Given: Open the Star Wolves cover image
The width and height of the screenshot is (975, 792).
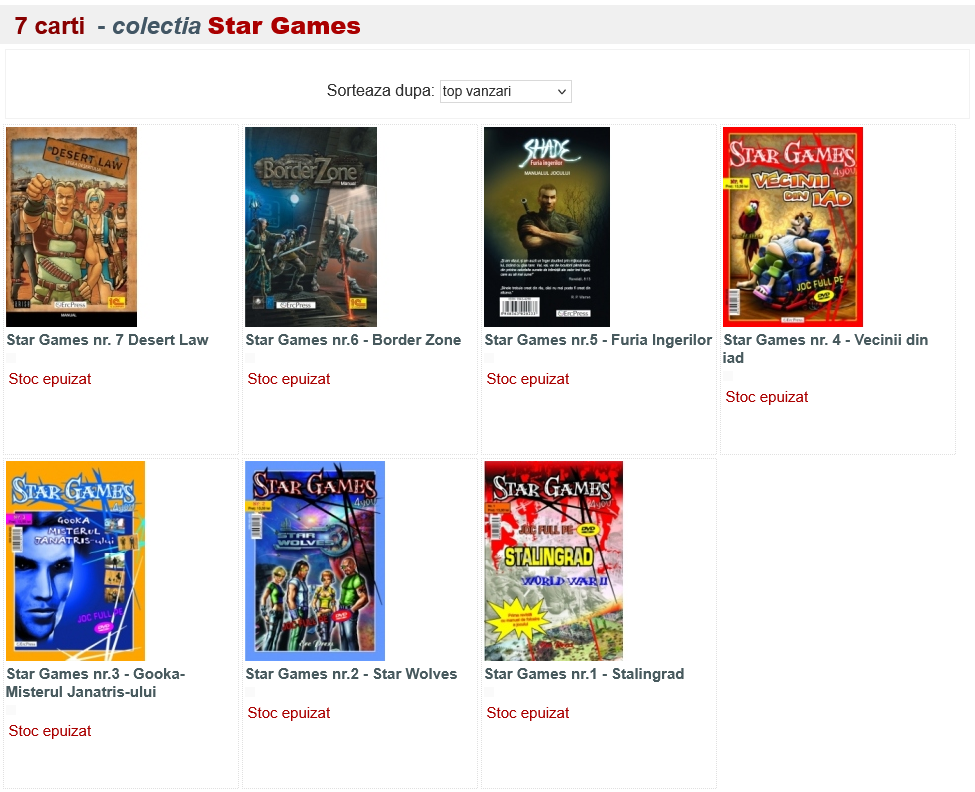Looking at the screenshot, I should coord(315,561).
